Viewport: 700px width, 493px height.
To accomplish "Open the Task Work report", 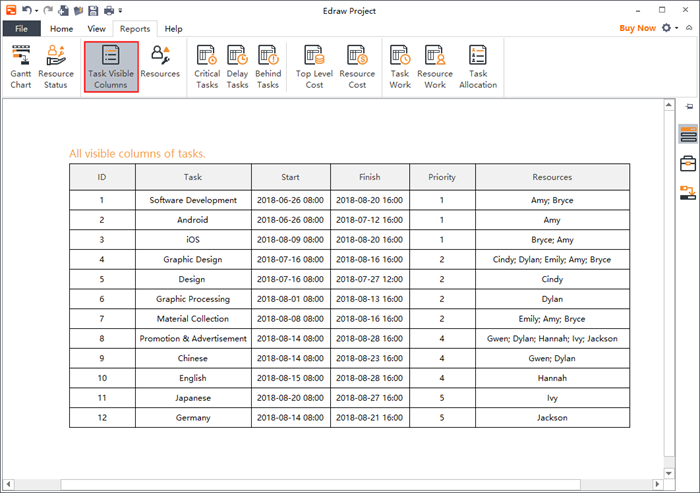I will (x=400, y=67).
